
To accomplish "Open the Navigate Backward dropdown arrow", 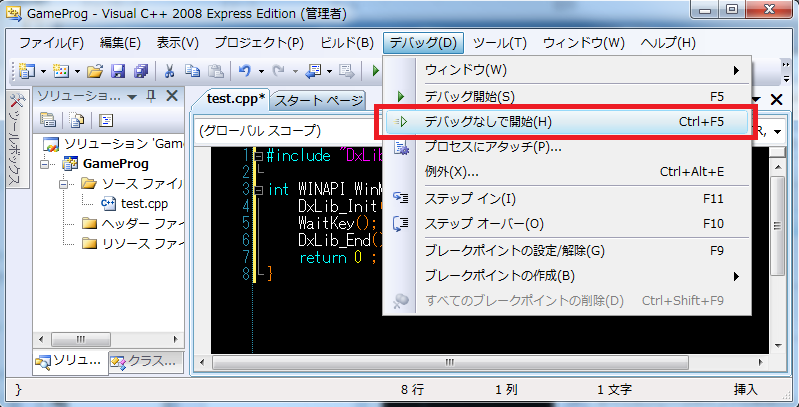I will click(x=329, y=71).
